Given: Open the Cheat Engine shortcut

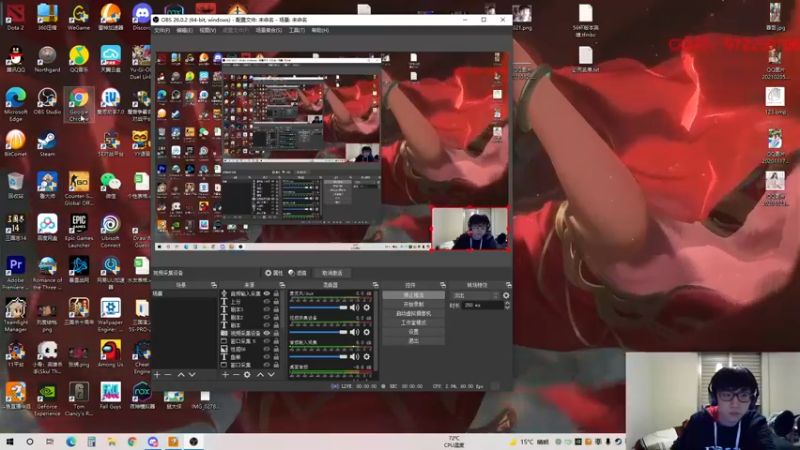Looking at the screenshot, I should [142, 357].
